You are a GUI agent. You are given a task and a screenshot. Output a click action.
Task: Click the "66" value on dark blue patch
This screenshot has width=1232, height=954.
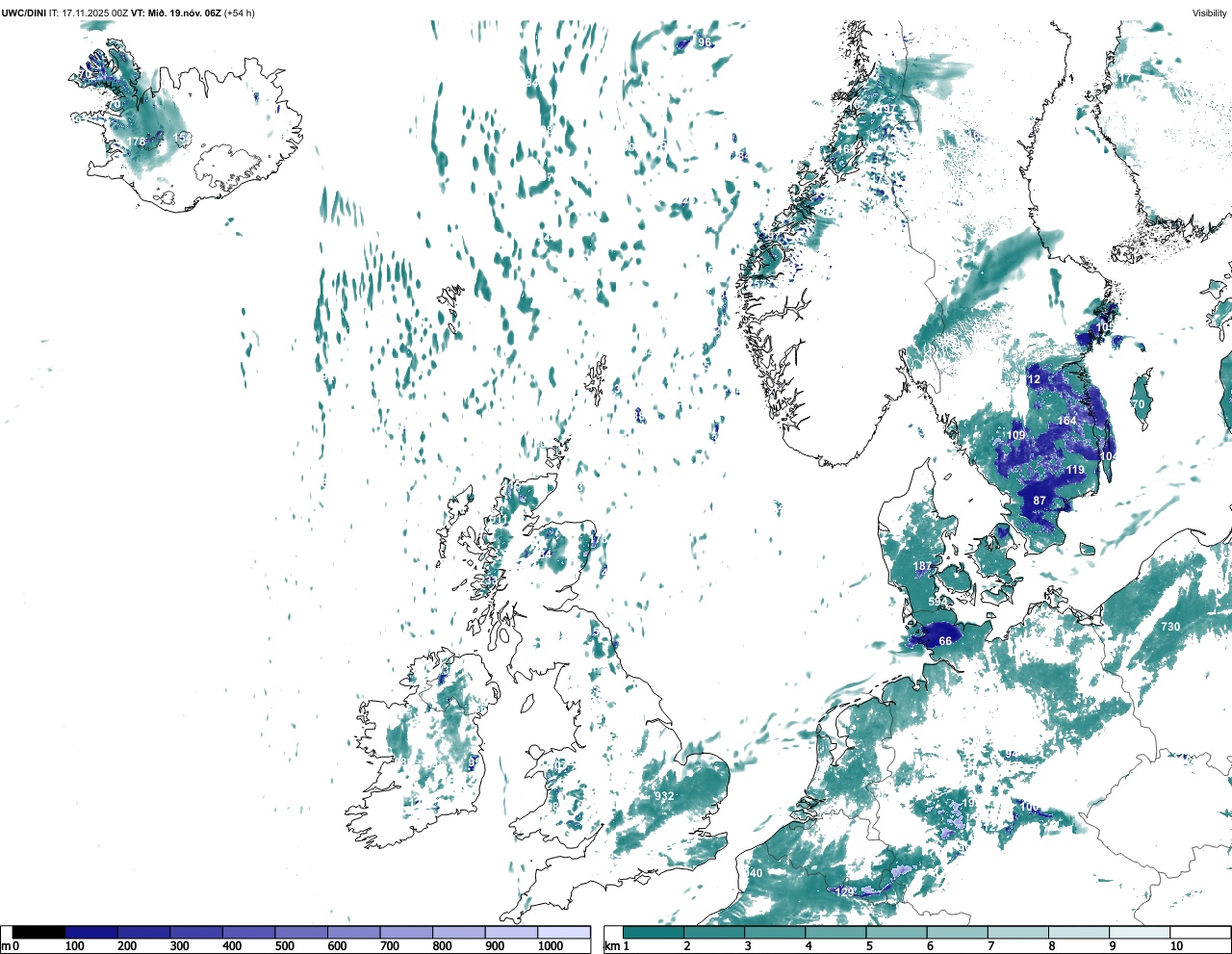[945, 641]
